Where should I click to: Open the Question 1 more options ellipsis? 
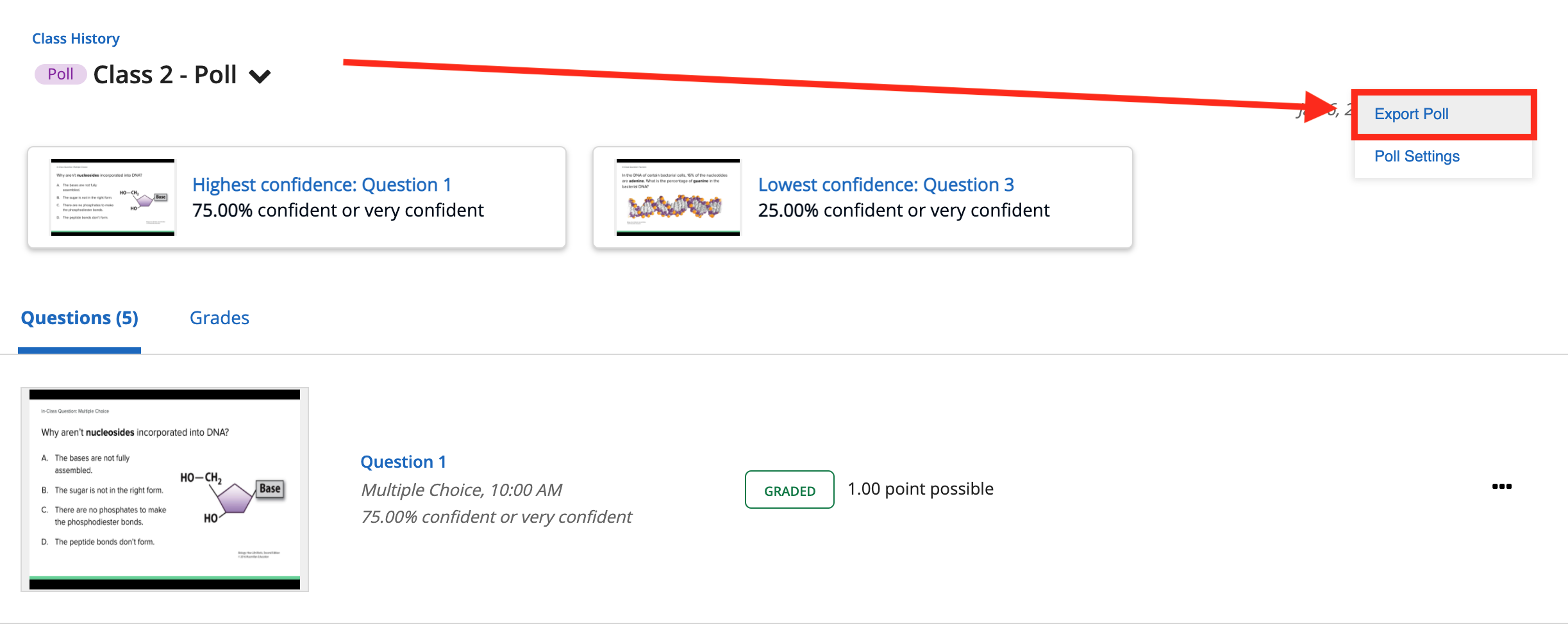[x=1501, y=487]
